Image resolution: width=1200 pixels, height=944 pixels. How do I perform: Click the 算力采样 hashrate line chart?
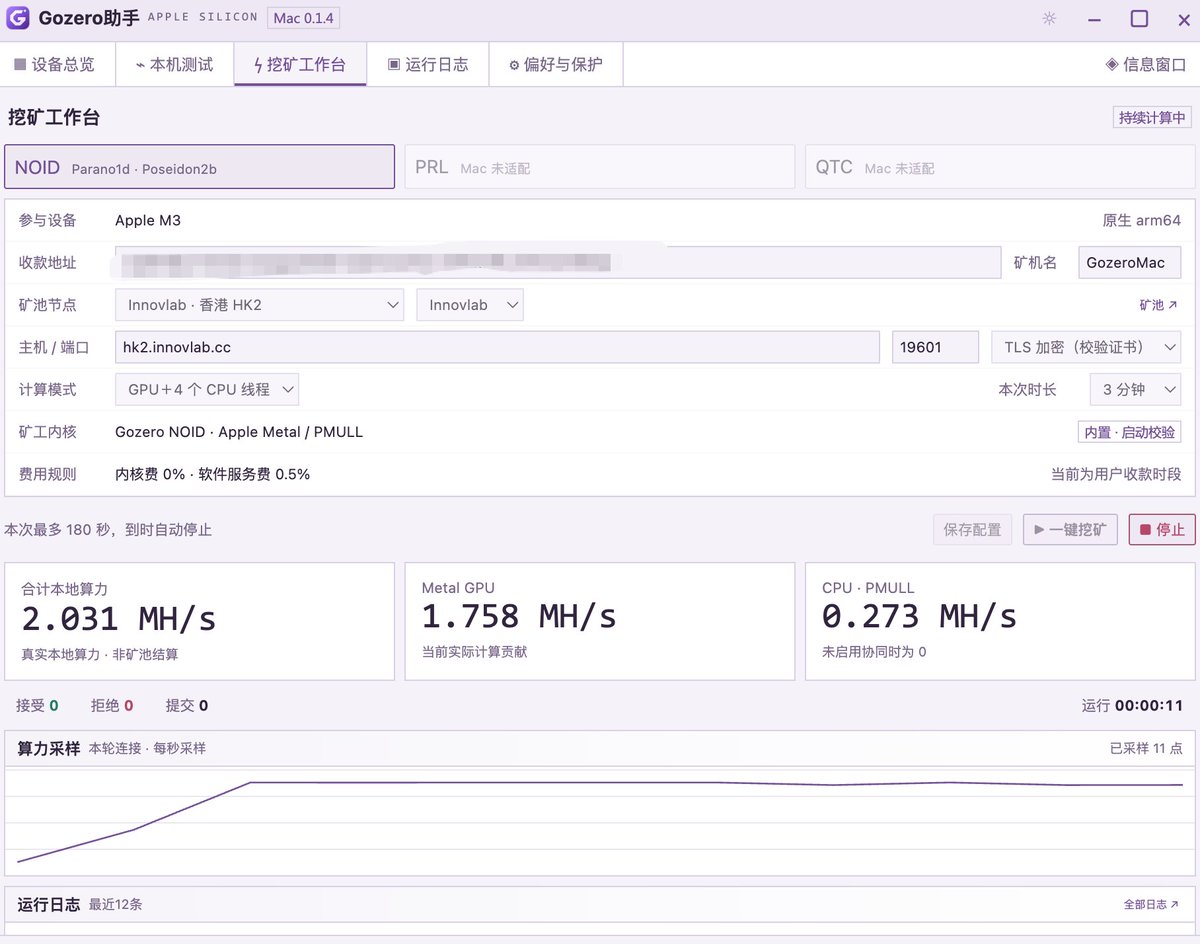click(600, 822)
